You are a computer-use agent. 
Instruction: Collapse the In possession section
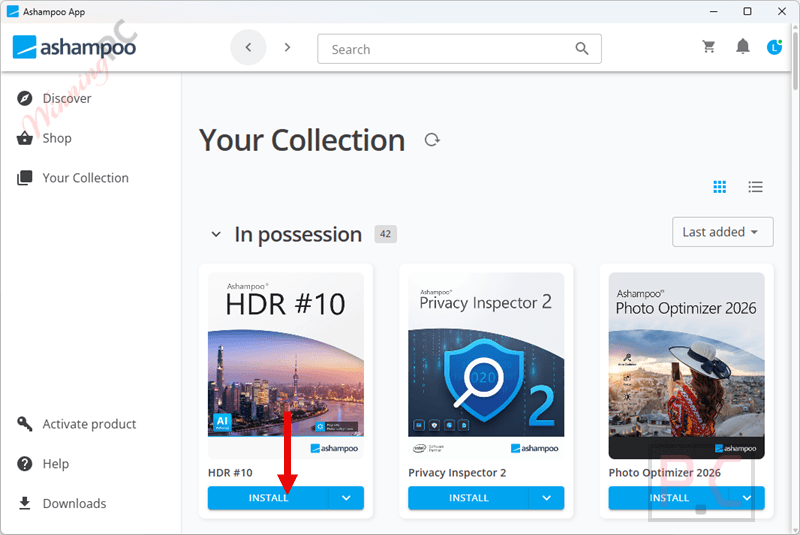pos(216,235)
